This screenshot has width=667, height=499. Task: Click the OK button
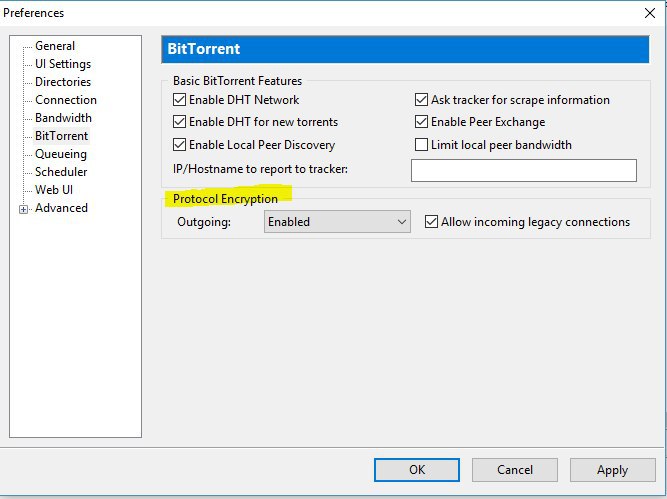point(417,470)
